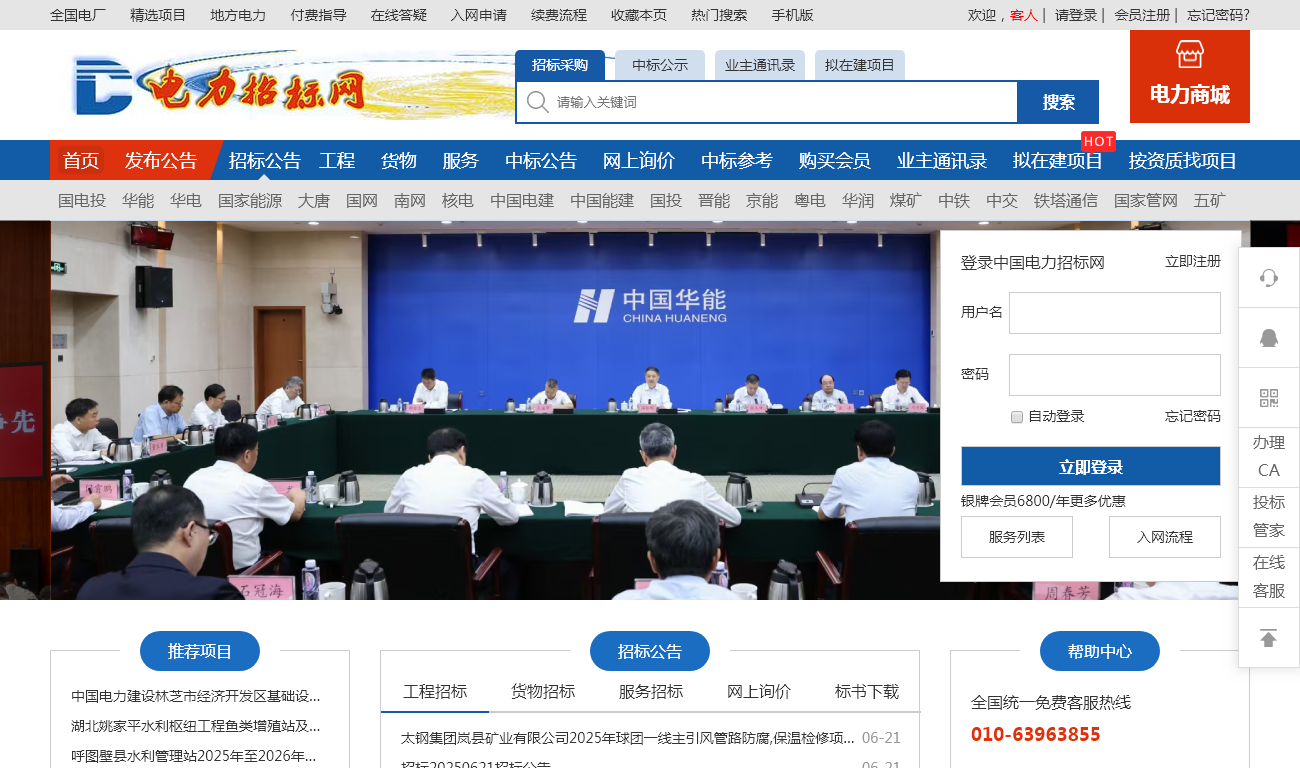Click the 请登录 link in top bar

(1076, 15)
